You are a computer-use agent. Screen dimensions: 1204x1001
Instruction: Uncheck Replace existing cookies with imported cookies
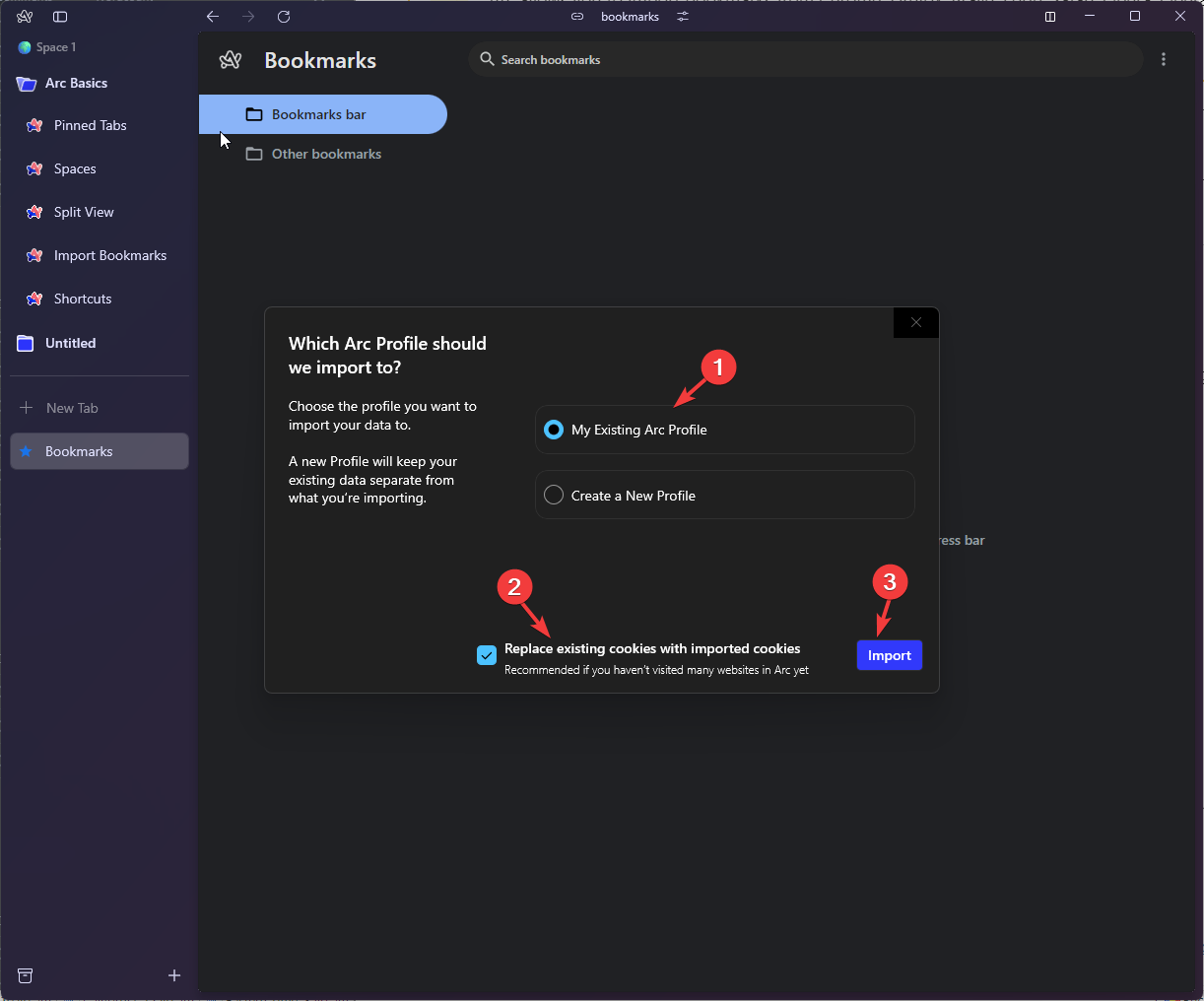click(x=487, y=655)
